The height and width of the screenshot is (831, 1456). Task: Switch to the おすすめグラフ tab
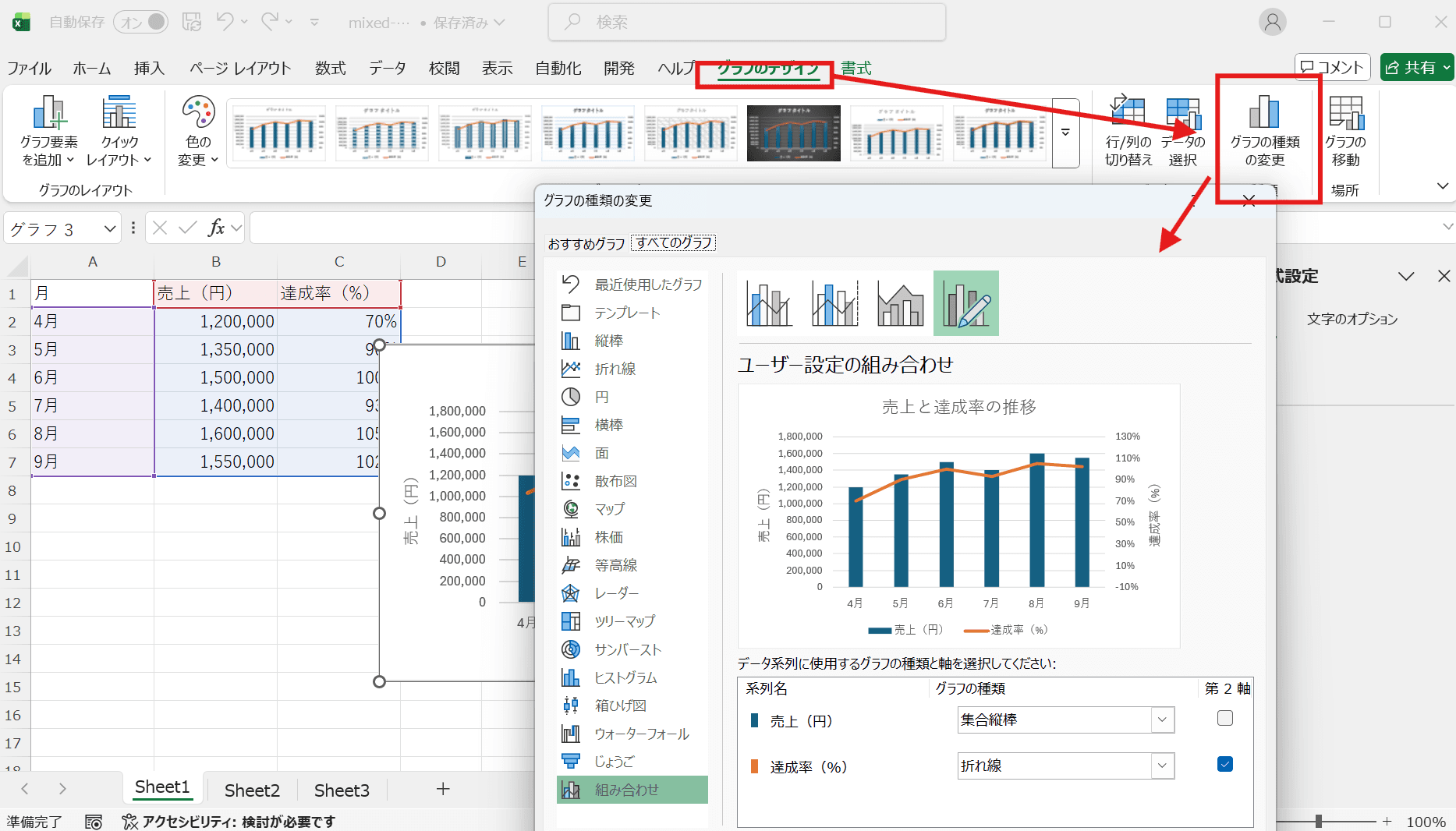[586, 244]
